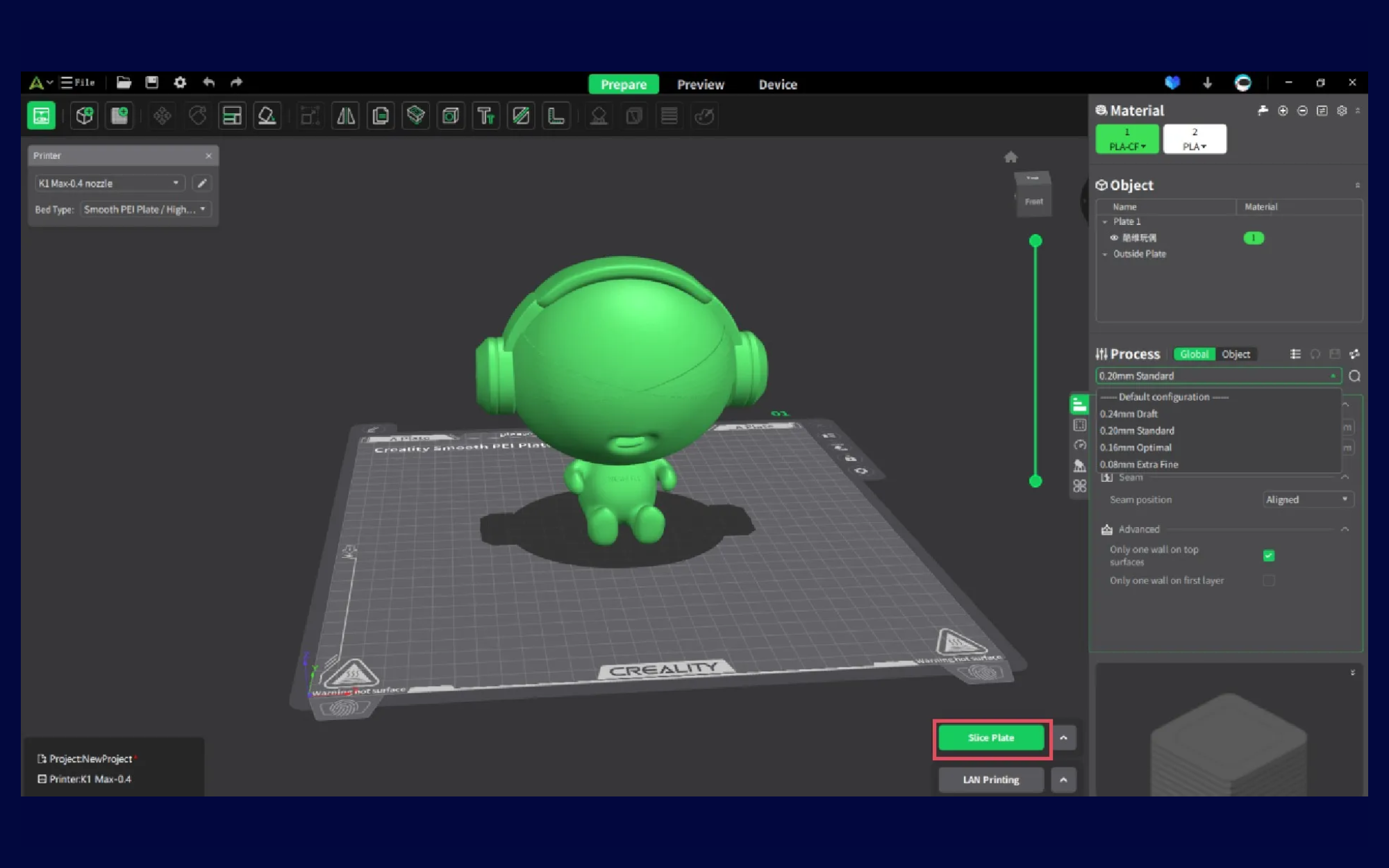Uncheck Only one wall on top surfaces
The image size is (1389, 868).
1268,556
